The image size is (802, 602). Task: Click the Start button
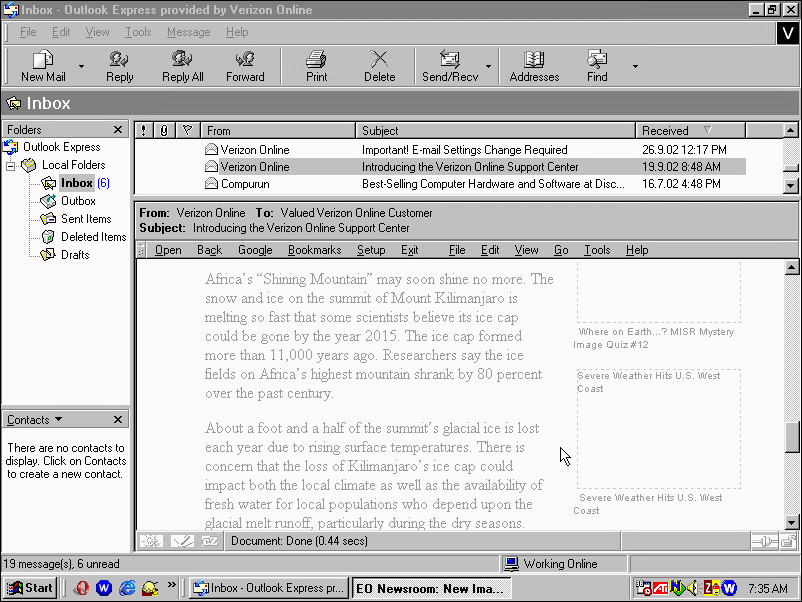point(30,588)
